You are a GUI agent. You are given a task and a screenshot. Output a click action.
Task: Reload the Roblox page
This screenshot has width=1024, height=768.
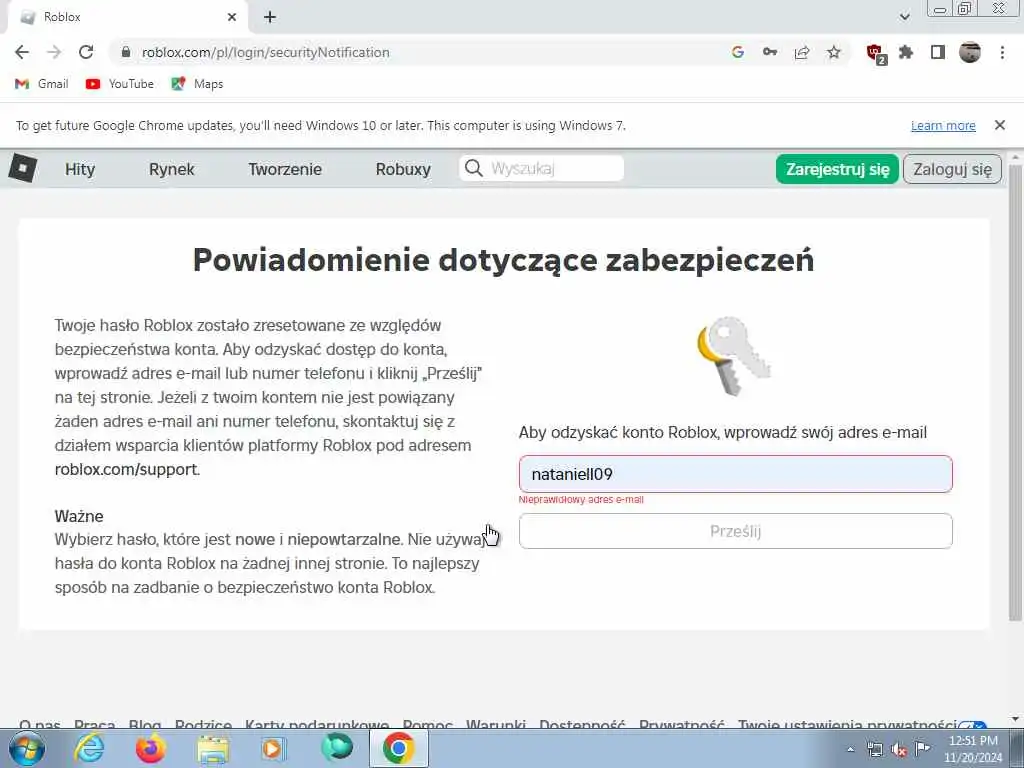[x=86, y=52]
